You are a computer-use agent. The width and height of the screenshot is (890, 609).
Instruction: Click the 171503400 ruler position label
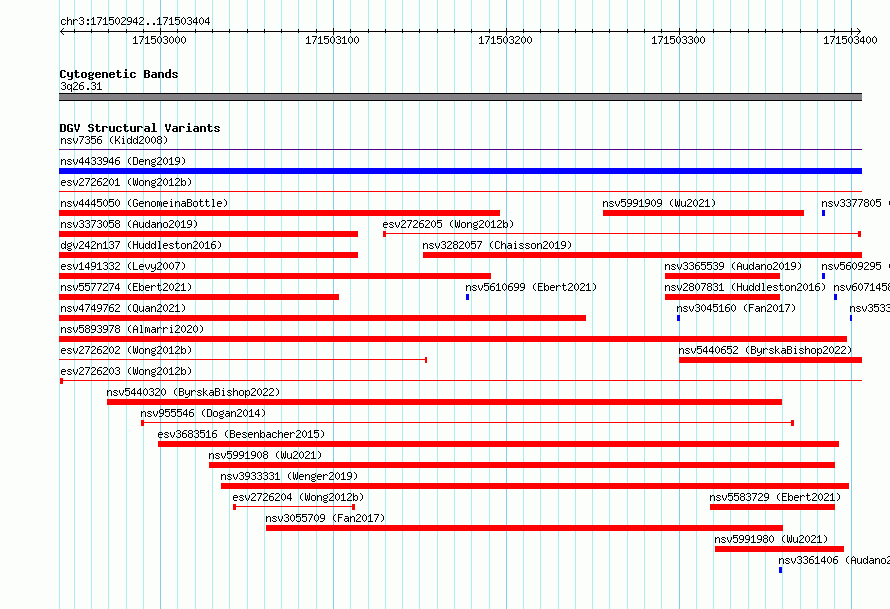(850, 40)
